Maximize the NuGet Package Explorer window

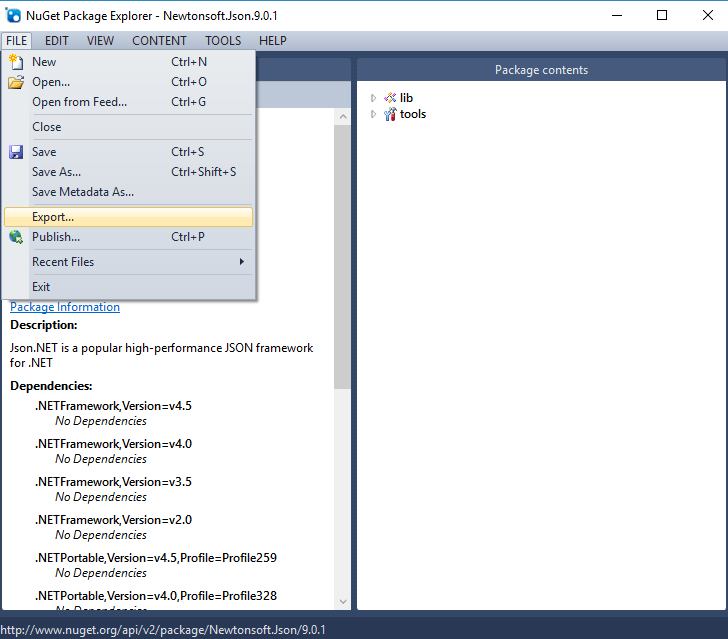[x=662, y=15]
